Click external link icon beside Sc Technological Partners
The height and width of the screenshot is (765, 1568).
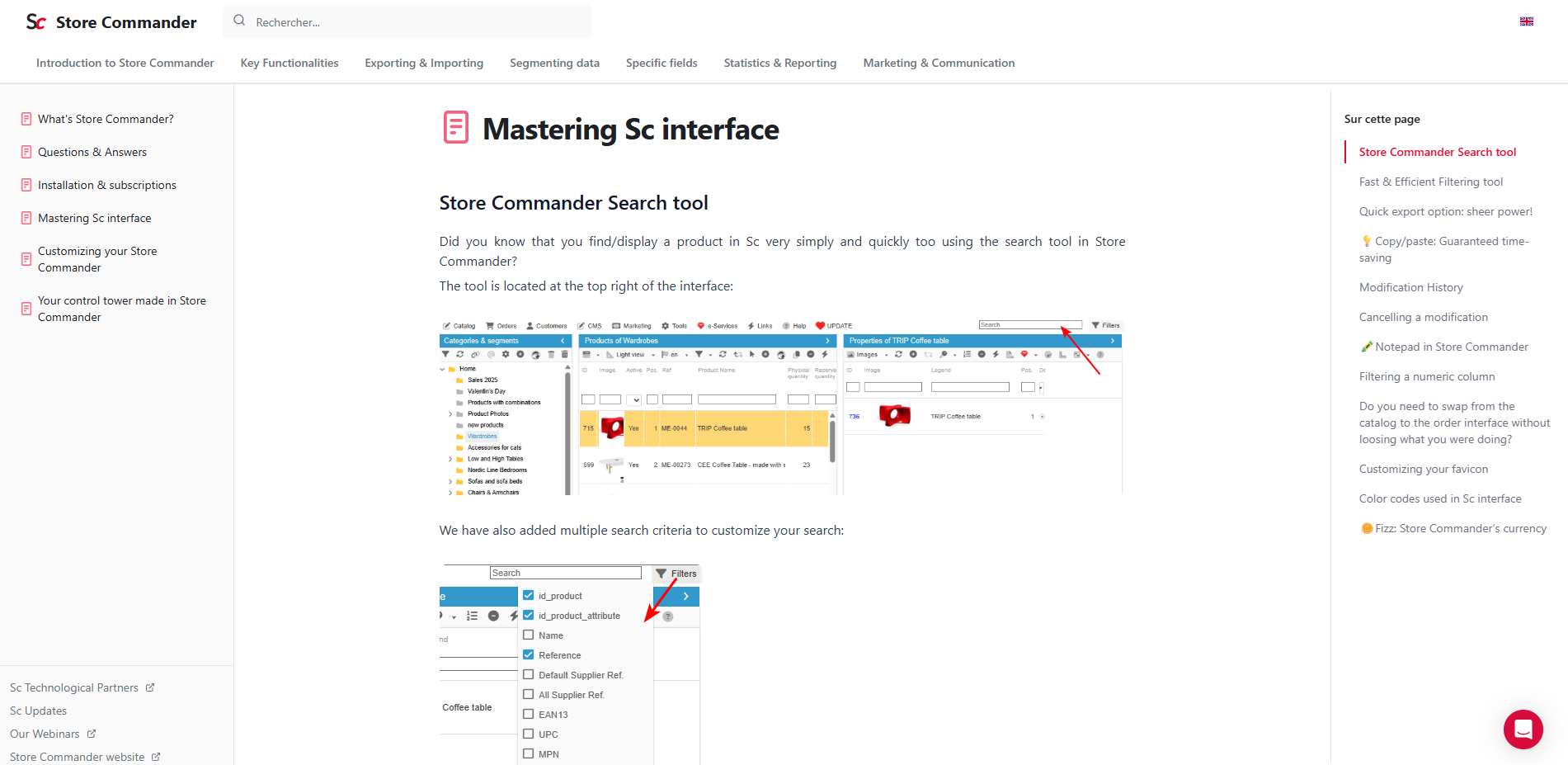[150, 687]
